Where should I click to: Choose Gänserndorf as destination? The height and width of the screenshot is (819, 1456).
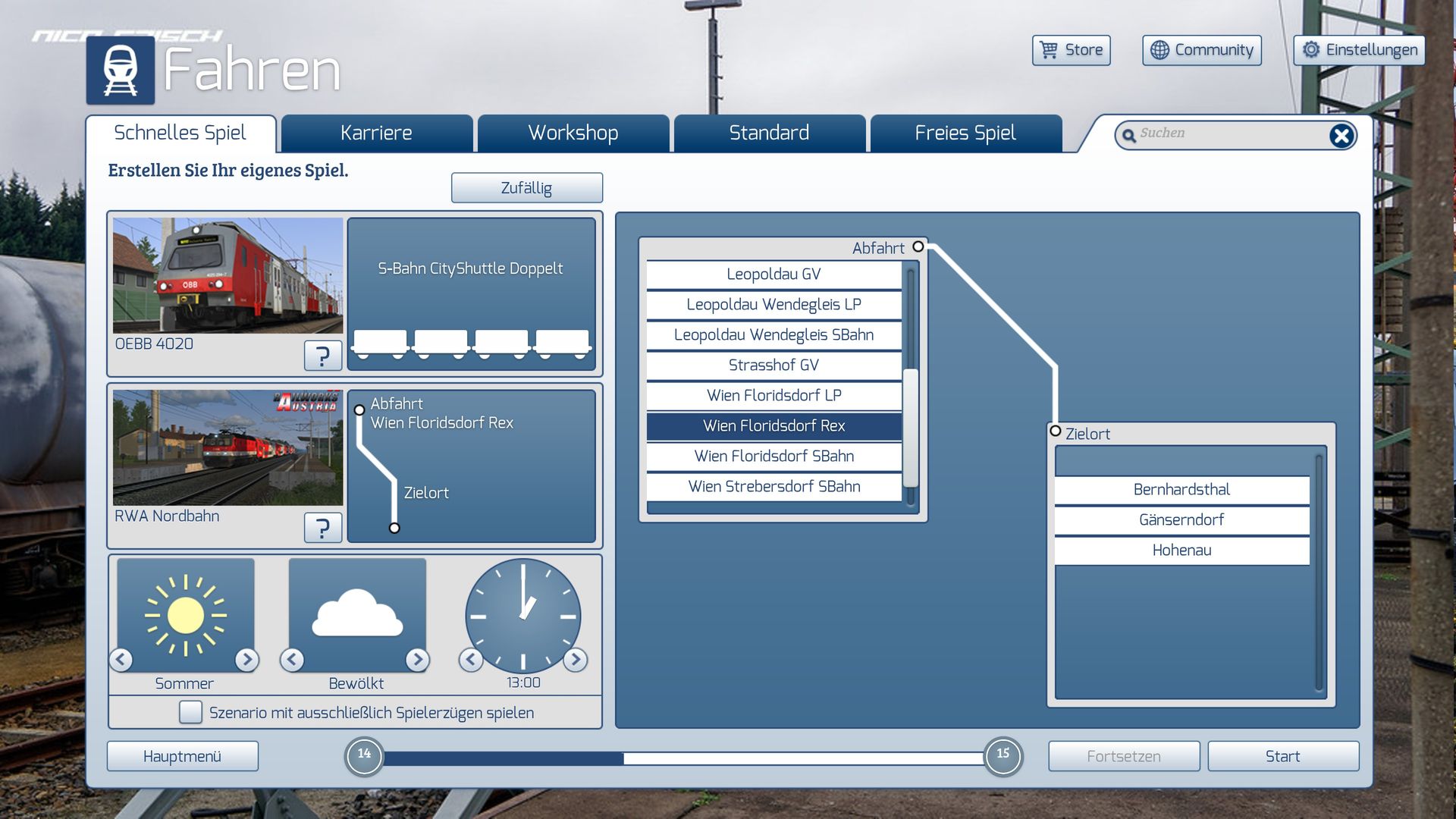1181,519
